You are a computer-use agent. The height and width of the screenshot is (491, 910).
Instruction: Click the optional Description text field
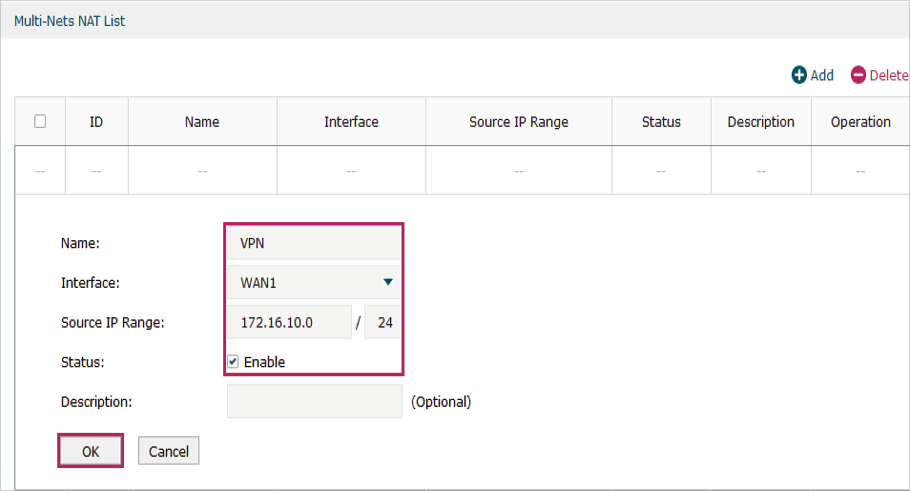(314, 402)
